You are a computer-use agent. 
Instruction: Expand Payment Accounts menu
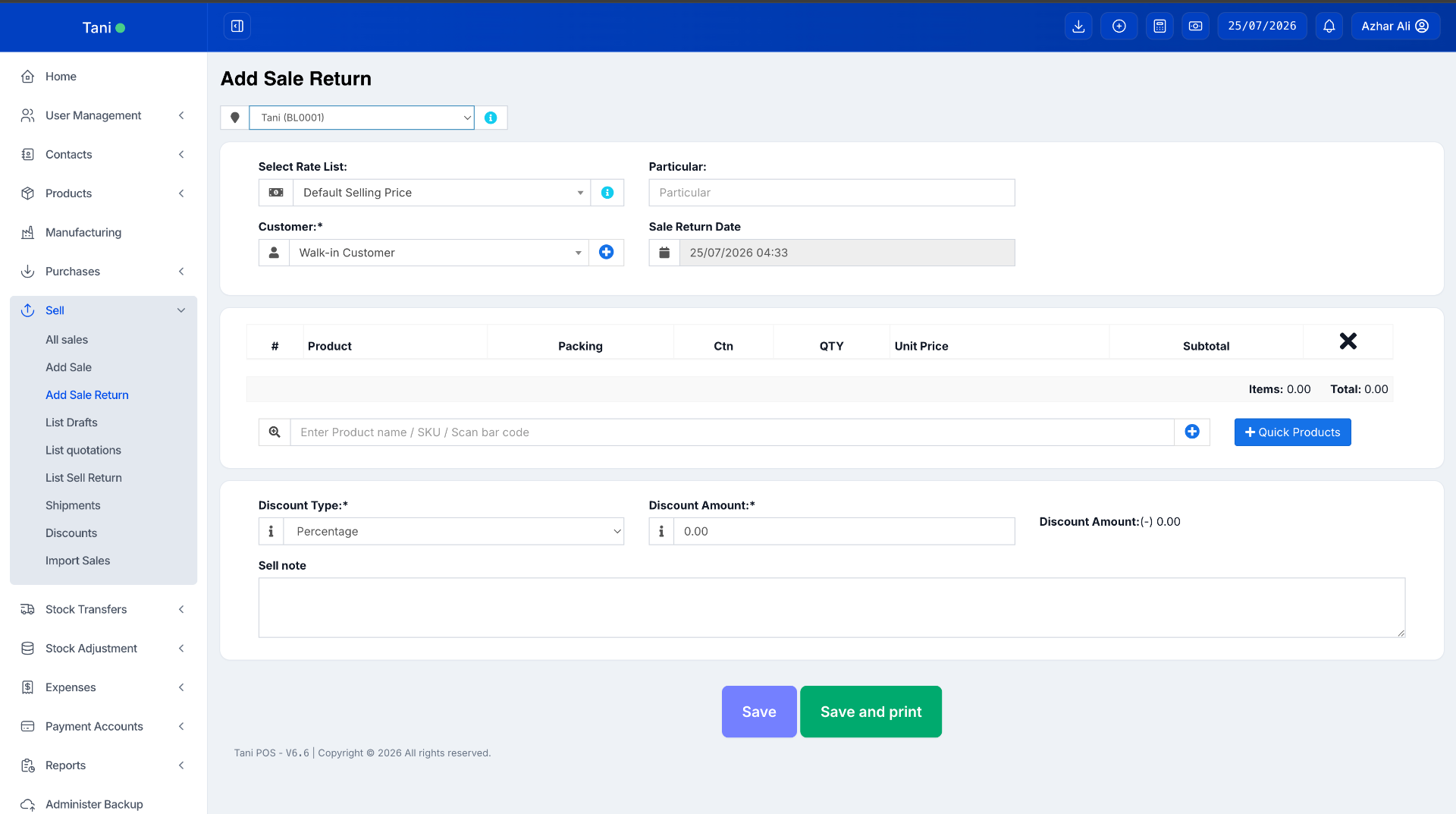coord(103,727)
